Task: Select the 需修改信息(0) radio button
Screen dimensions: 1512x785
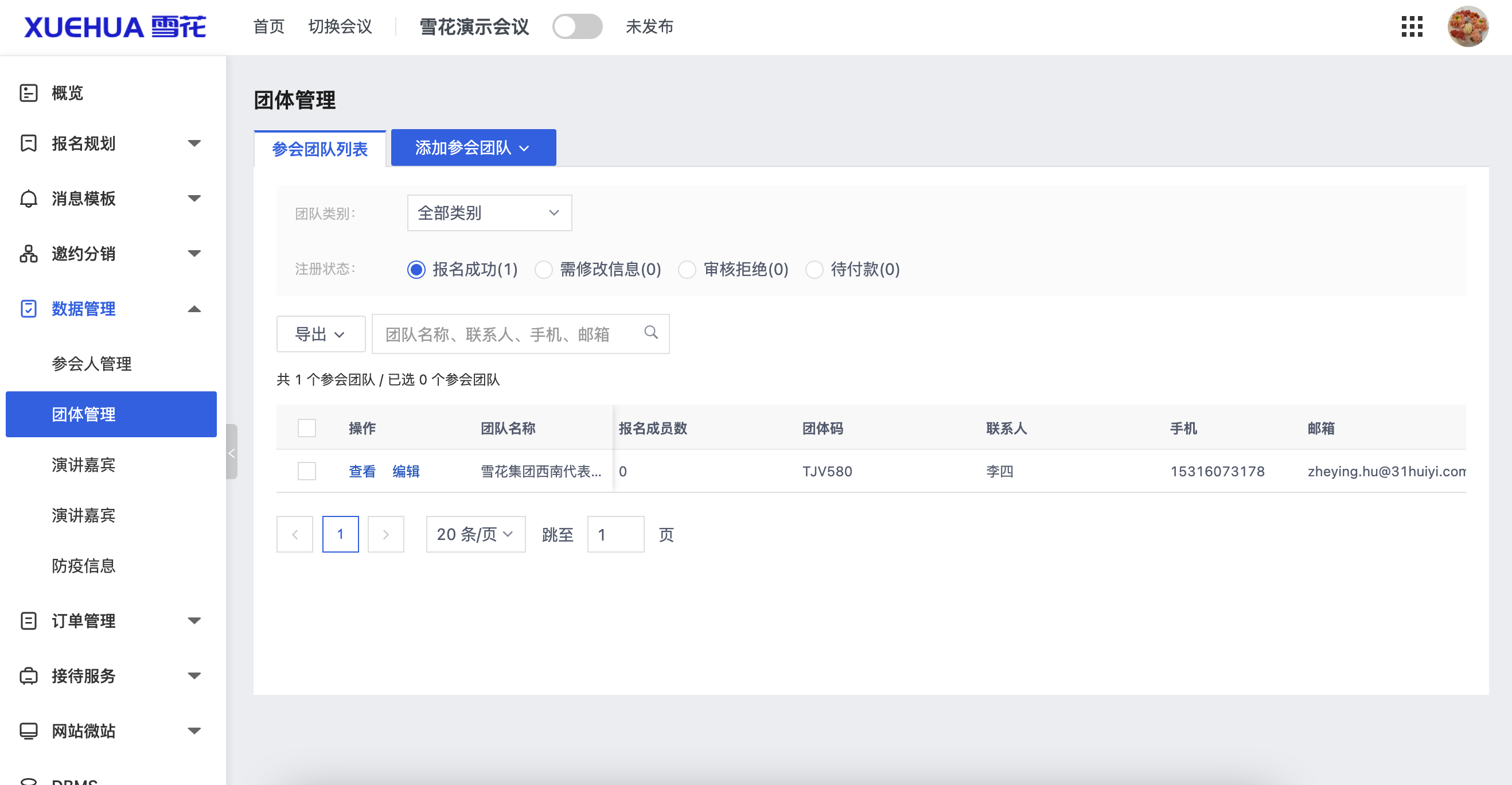Action: (x=544, y=270)
